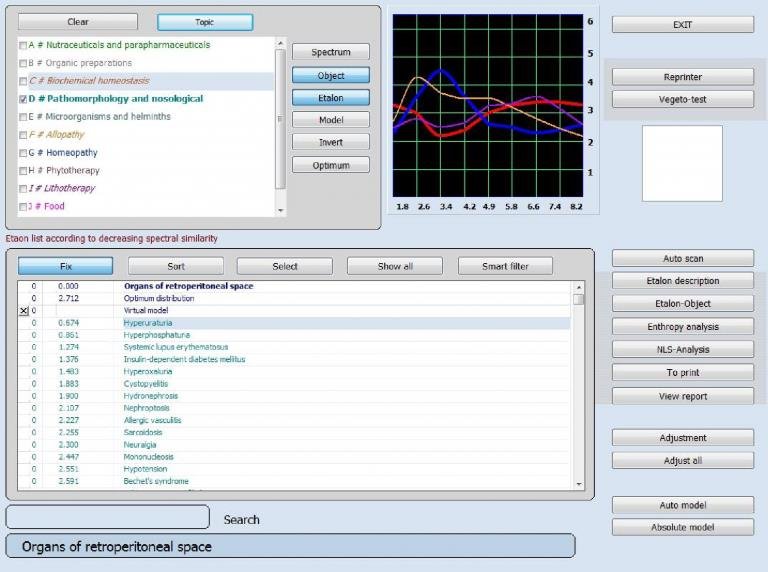Open Enthropy analysis
The image size is (768, 572).
pyautogui.click(x=682, y=327)
